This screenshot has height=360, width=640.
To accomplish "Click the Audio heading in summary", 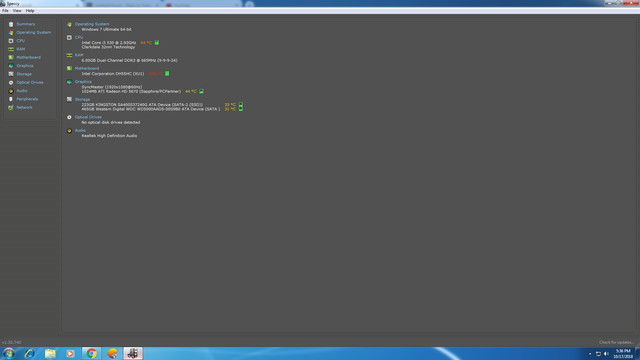I will [x=80, y=130].
